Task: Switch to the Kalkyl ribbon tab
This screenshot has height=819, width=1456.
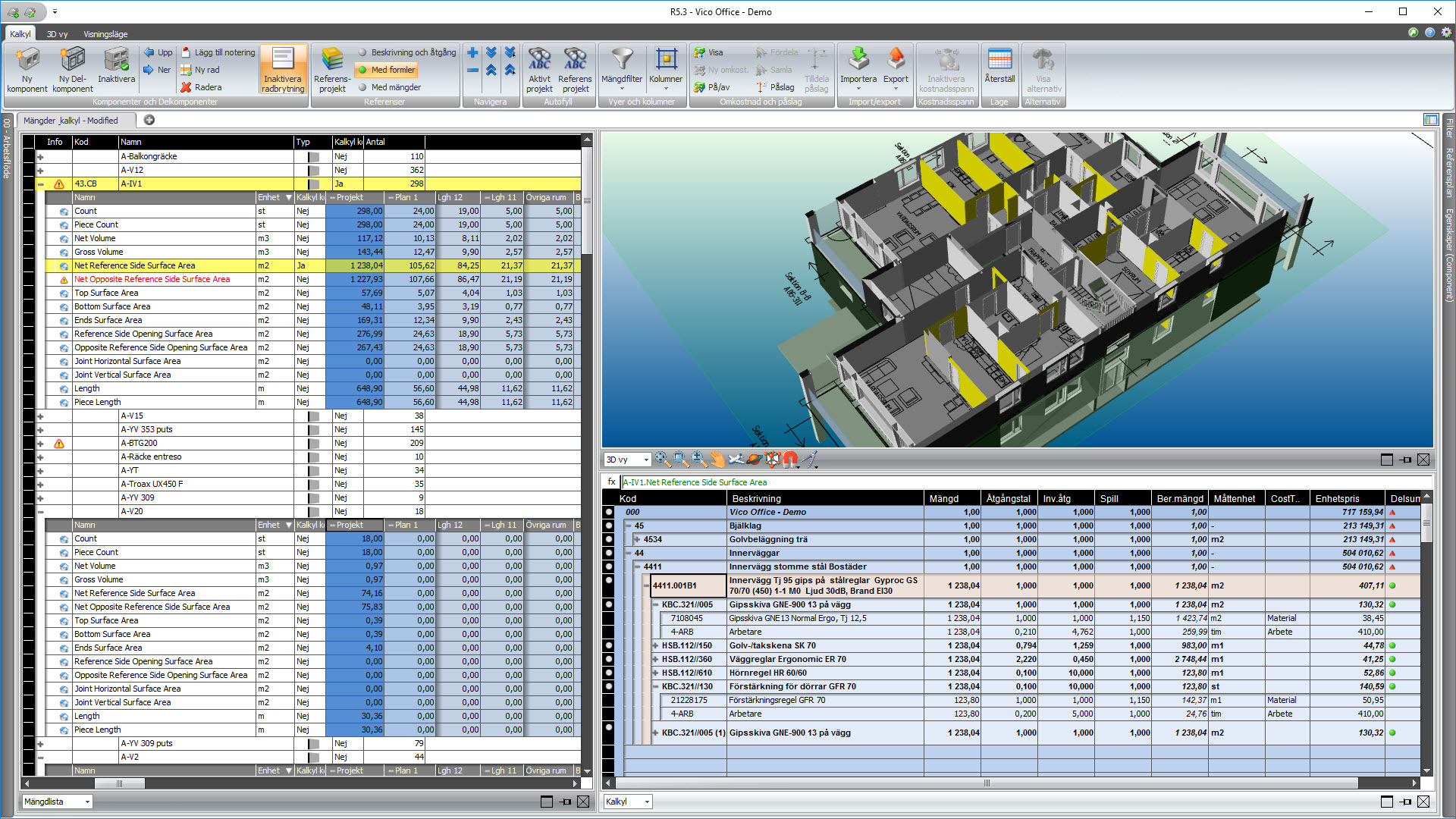Action: tap(20, 34)
